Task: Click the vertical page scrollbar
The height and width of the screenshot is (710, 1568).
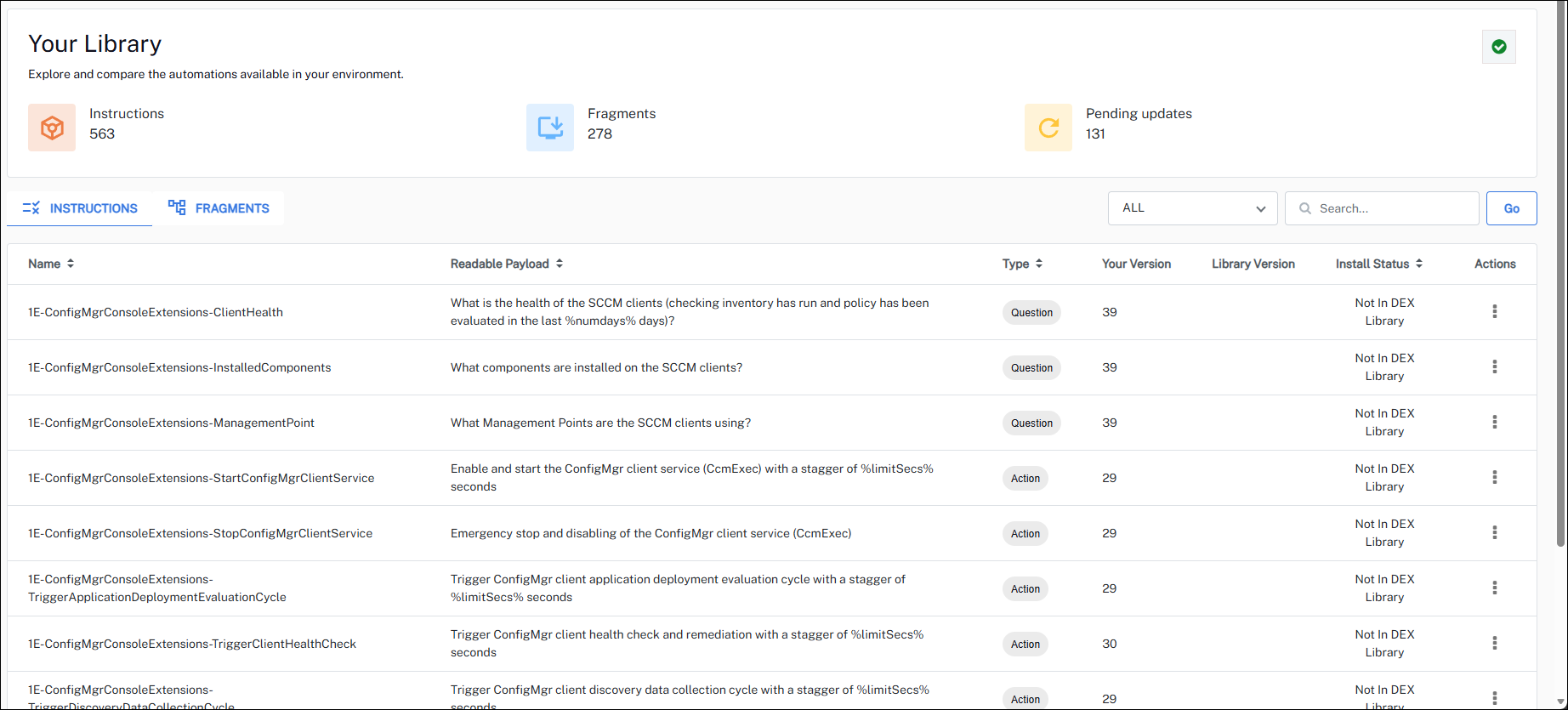Action: (x=1560, y=272)
